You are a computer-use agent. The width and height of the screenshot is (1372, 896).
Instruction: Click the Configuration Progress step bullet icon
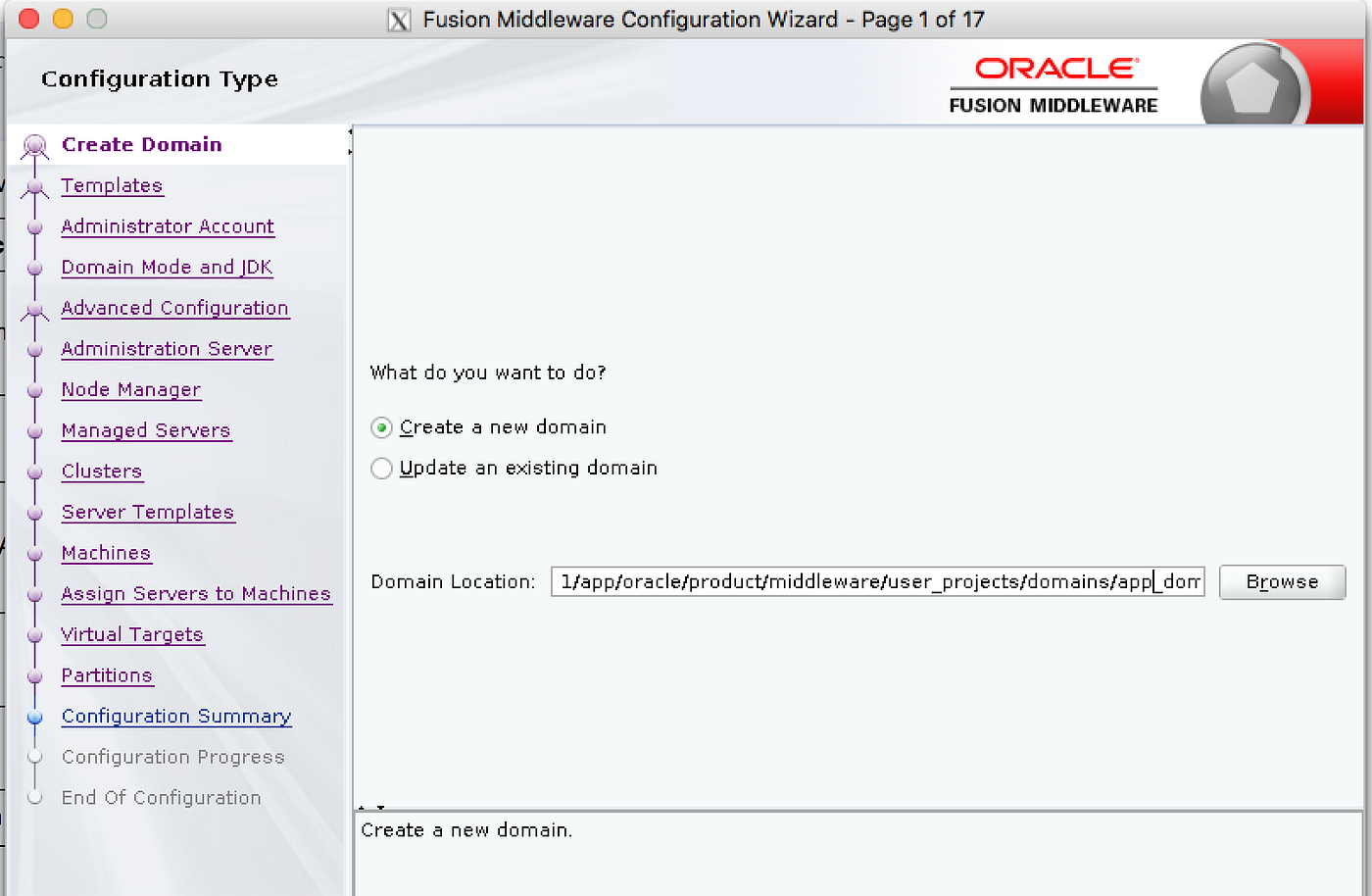coord(35,757)
